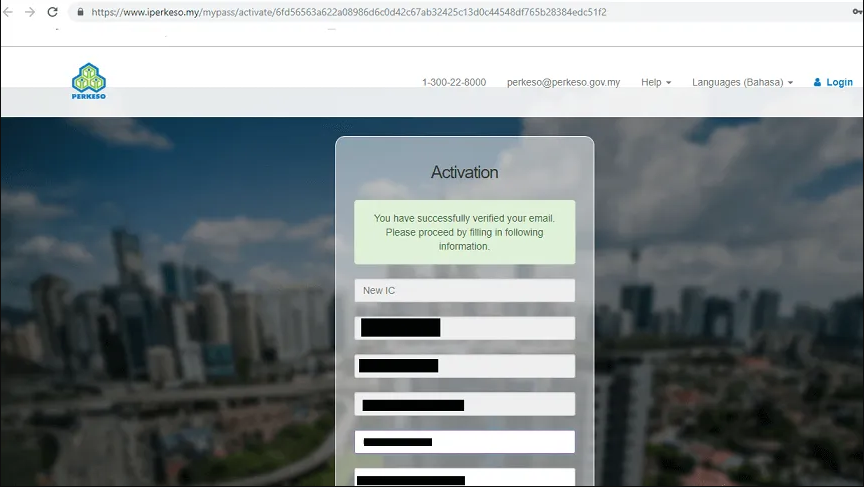Click the Activation heading

point(465,172)
